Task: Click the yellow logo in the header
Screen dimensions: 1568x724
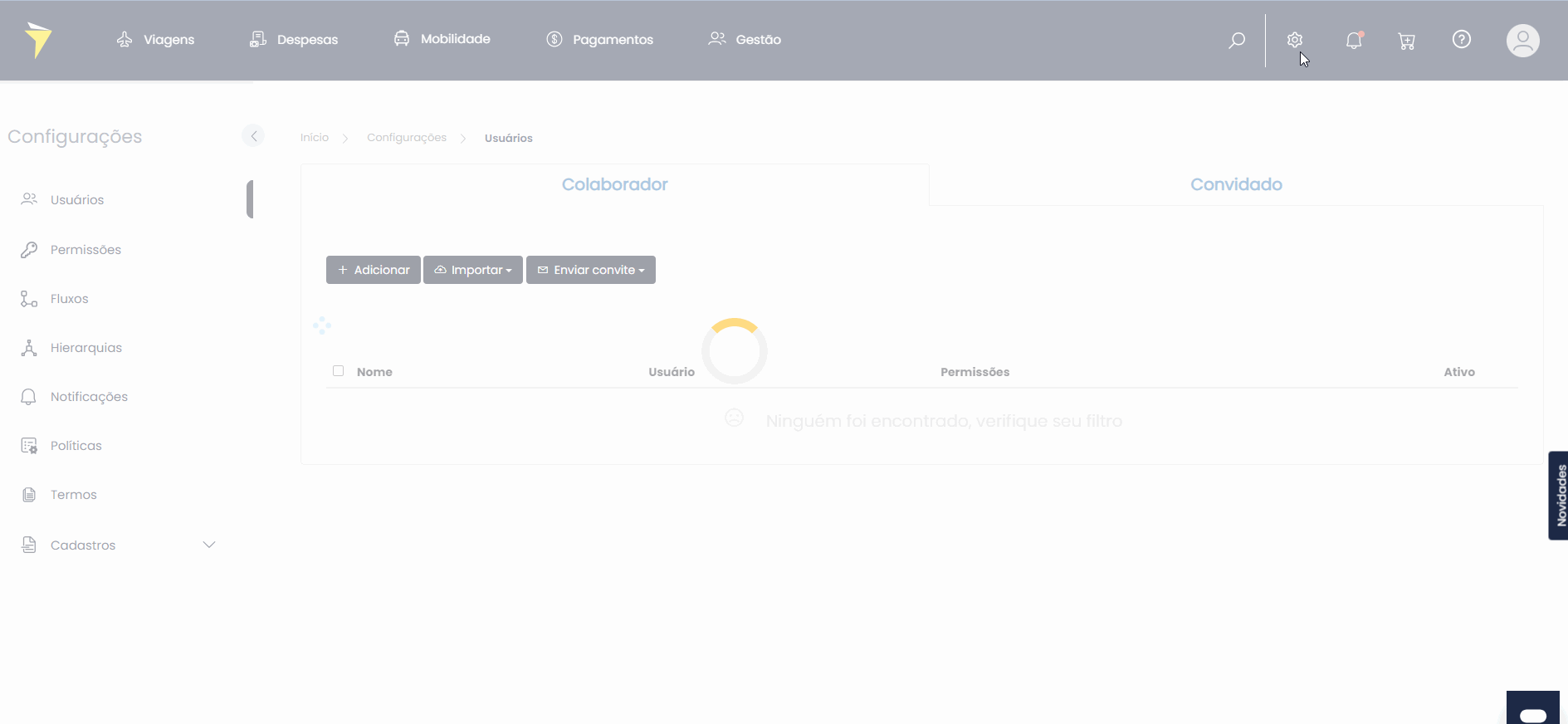Action: click(x=38, y=40)
